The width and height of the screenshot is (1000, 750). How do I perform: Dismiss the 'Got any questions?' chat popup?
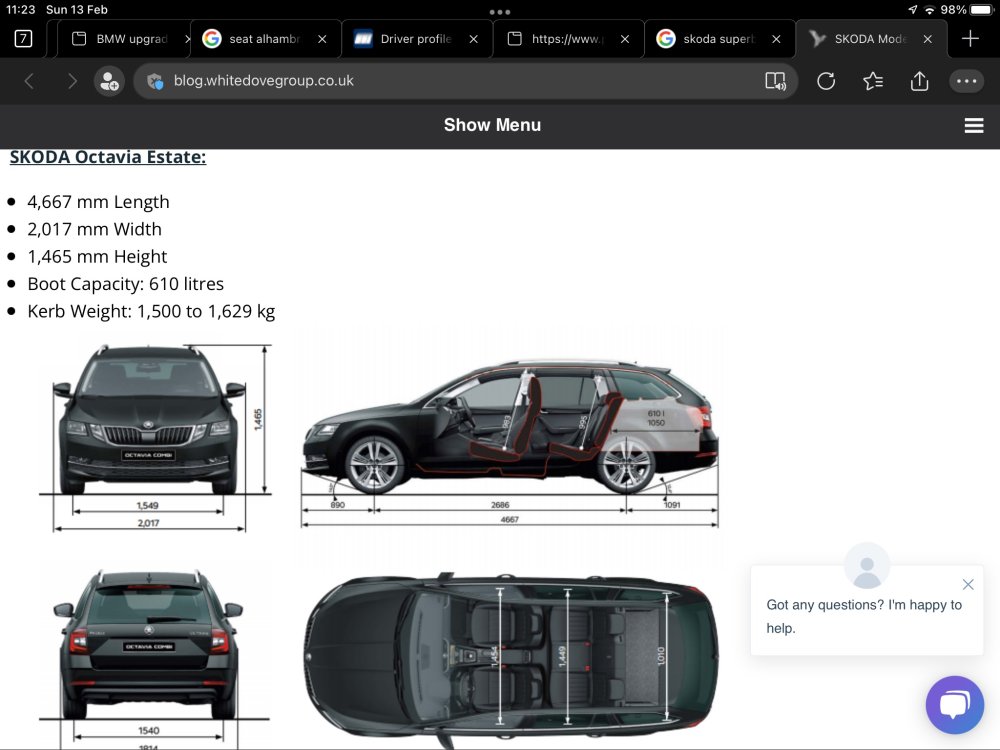tap(967, 584)
